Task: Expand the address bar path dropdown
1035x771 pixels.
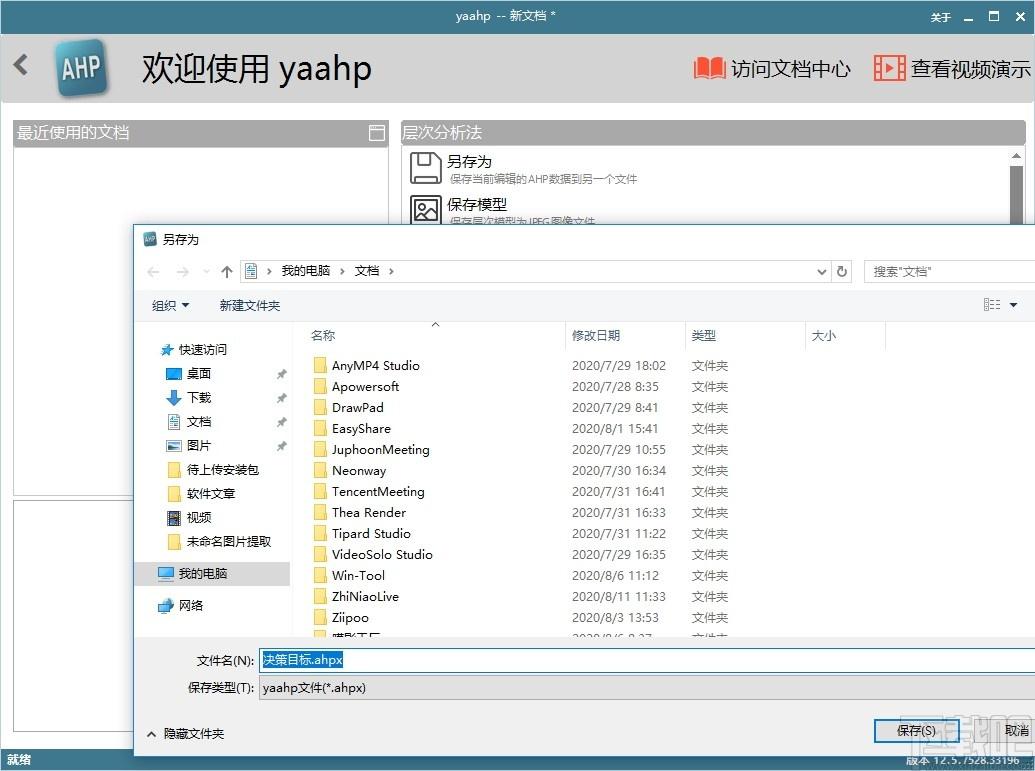Action: 821,271
